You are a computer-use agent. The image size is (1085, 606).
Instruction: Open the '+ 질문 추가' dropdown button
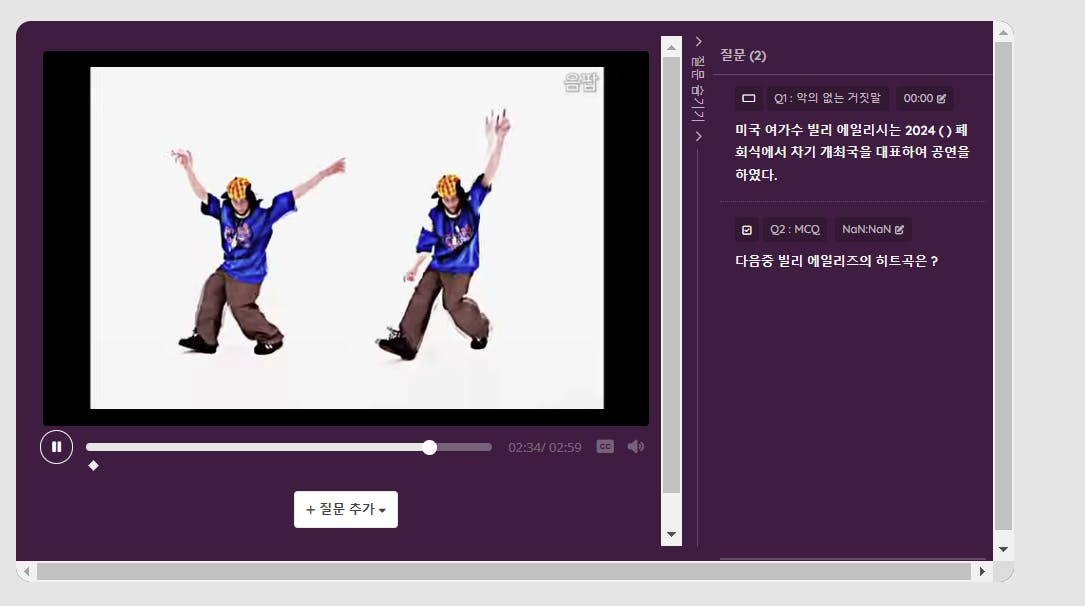coord(346,509)
